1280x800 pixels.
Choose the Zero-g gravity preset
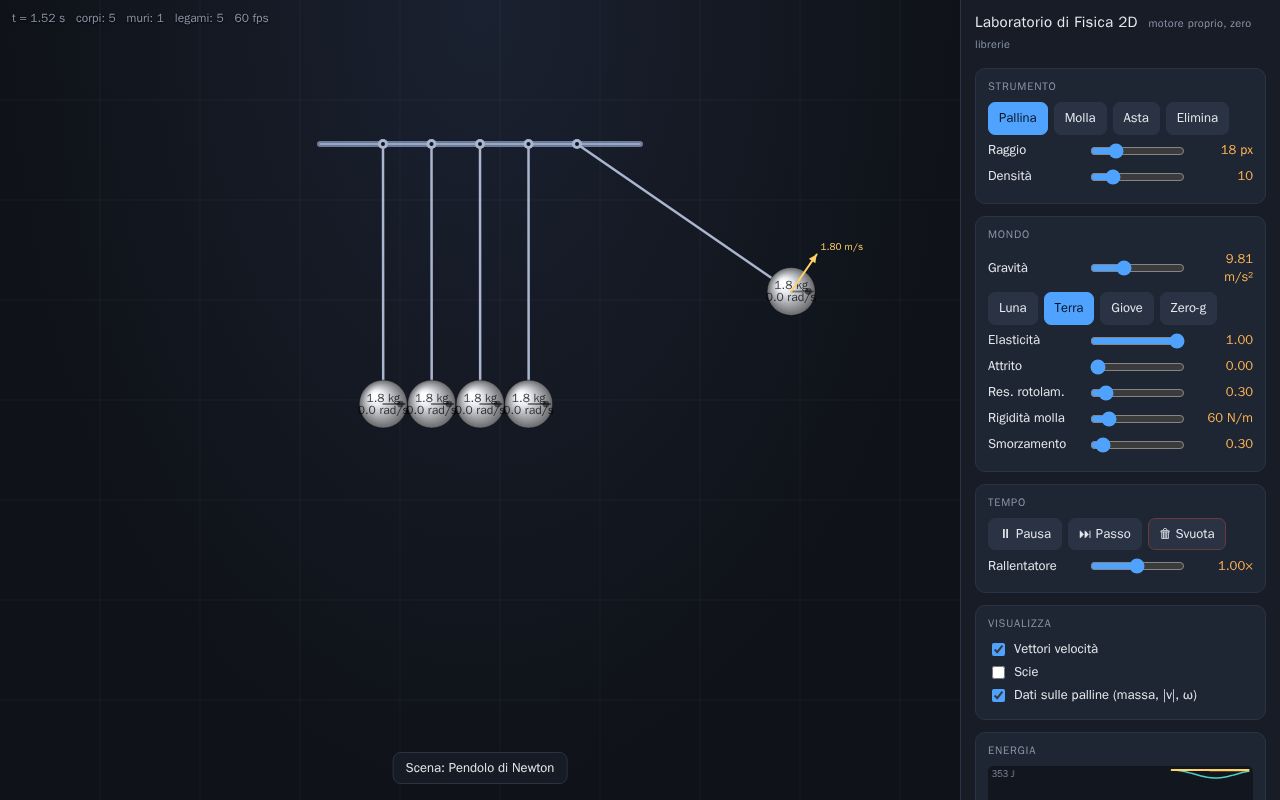(x=1188, y=308)
